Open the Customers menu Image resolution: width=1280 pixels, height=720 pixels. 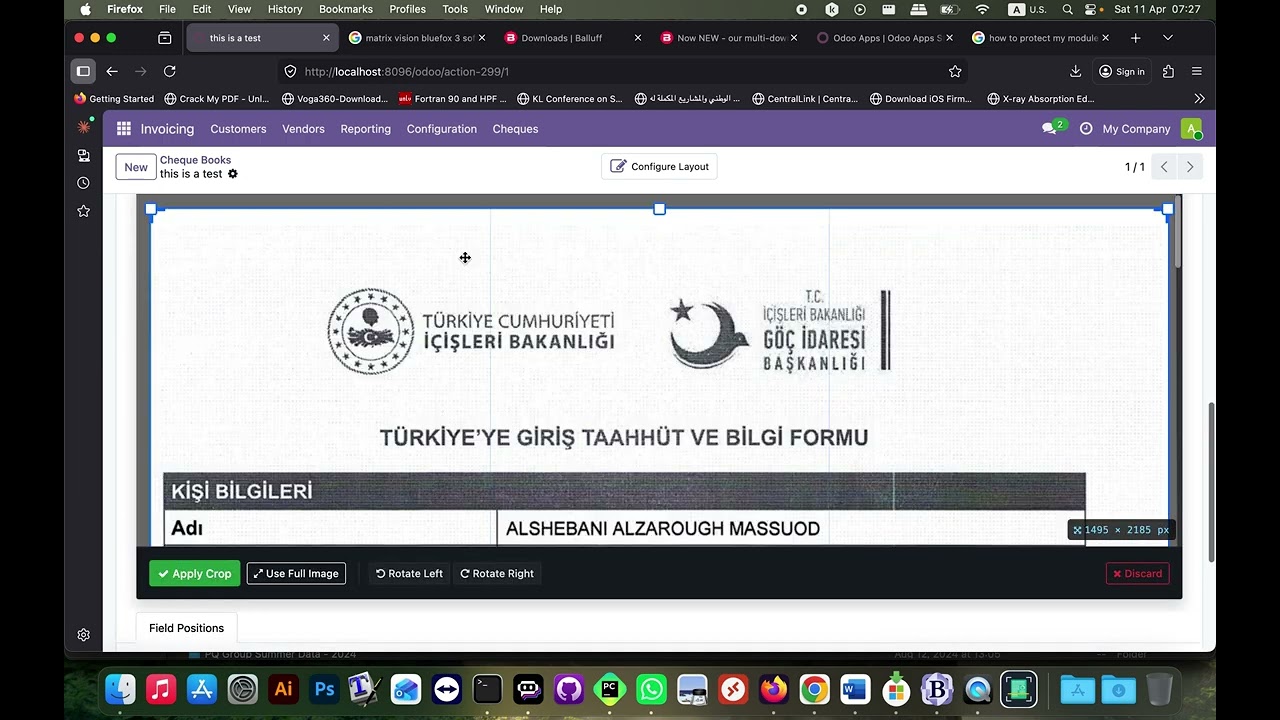[238, 129]
